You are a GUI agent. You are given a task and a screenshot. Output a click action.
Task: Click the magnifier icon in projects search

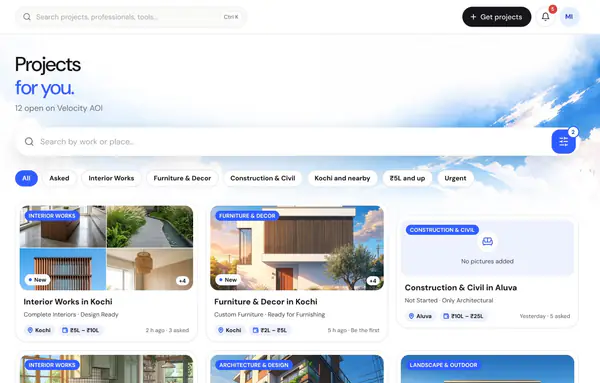[29, 142]
